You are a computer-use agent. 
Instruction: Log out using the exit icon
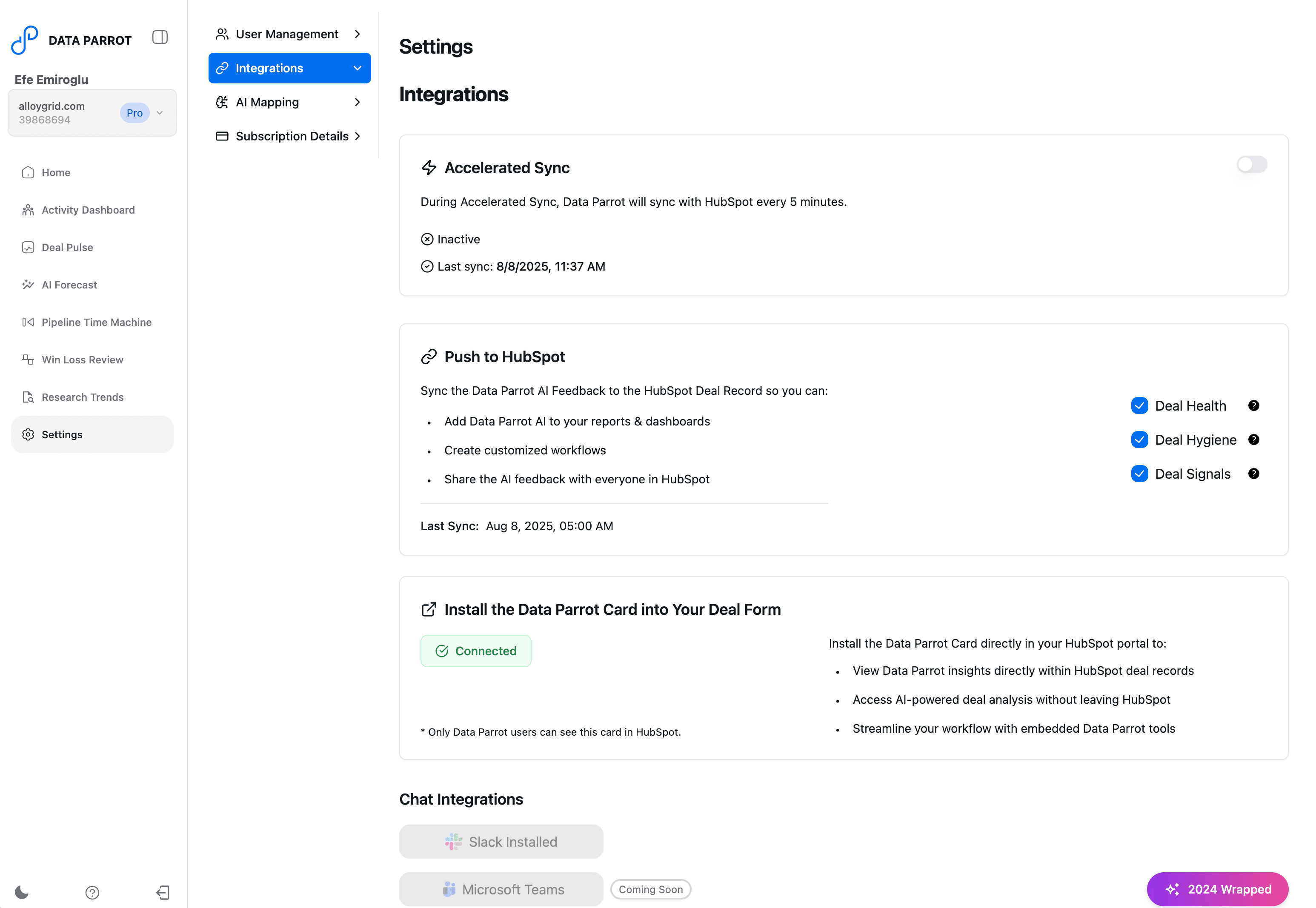click(x=163, y=893)
